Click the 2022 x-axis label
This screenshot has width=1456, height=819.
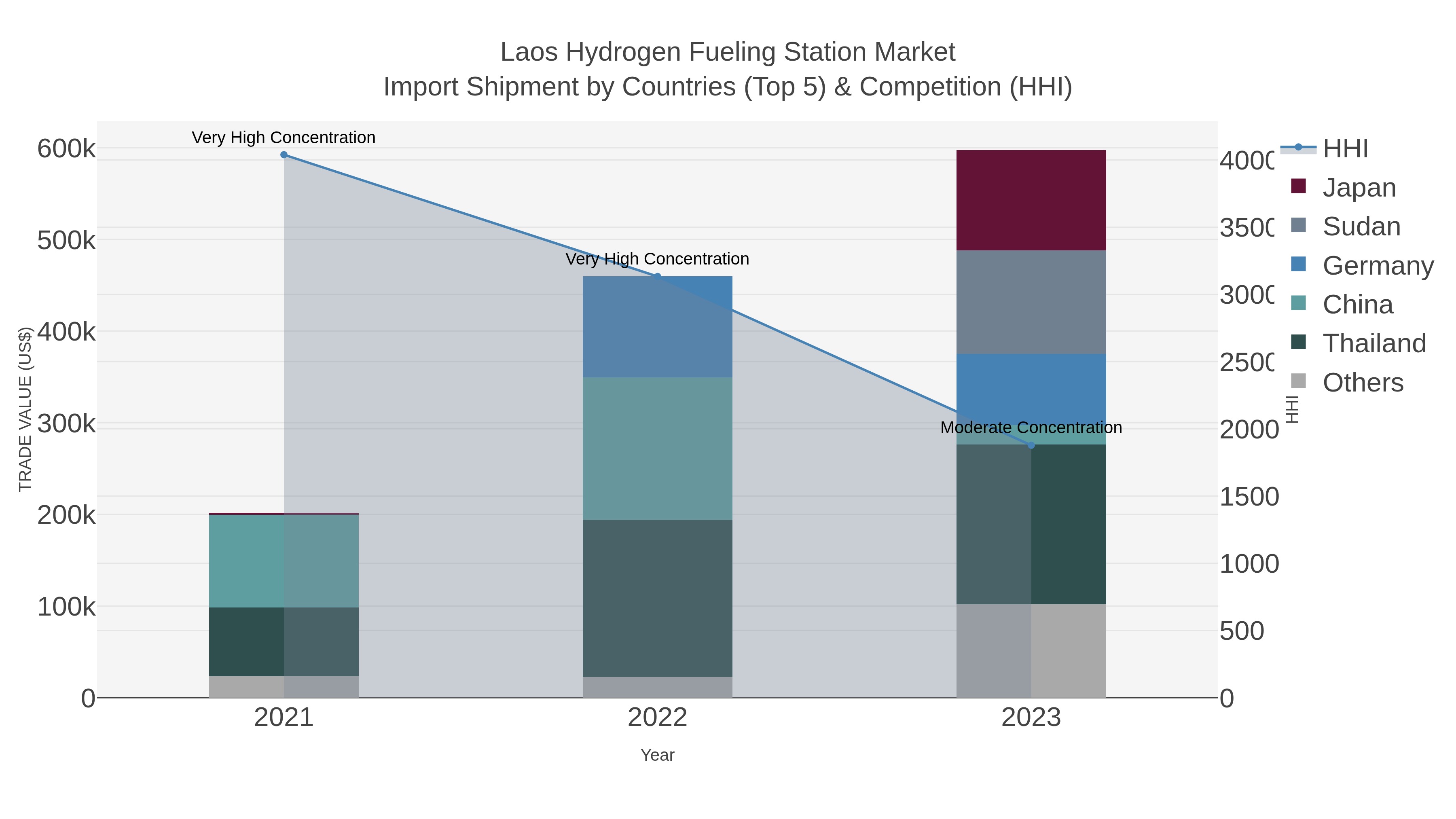click(x=657, y=718)
